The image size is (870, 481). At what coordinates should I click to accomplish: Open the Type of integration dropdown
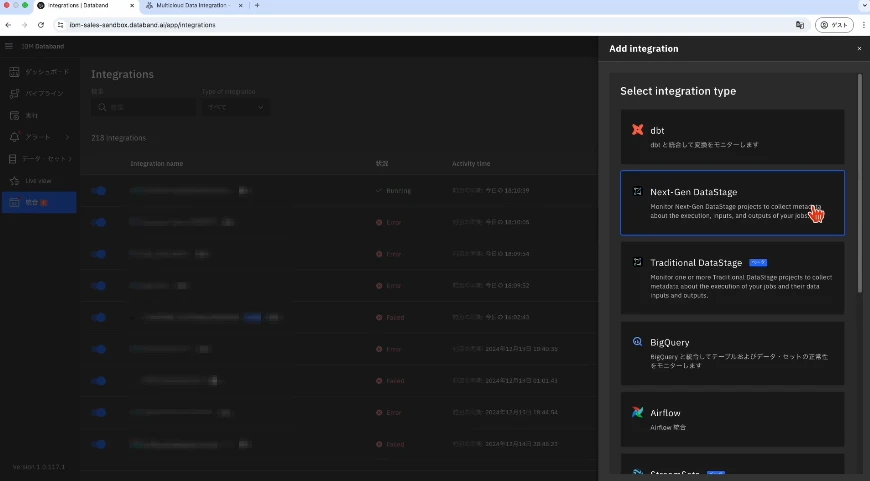click(236, 107)
